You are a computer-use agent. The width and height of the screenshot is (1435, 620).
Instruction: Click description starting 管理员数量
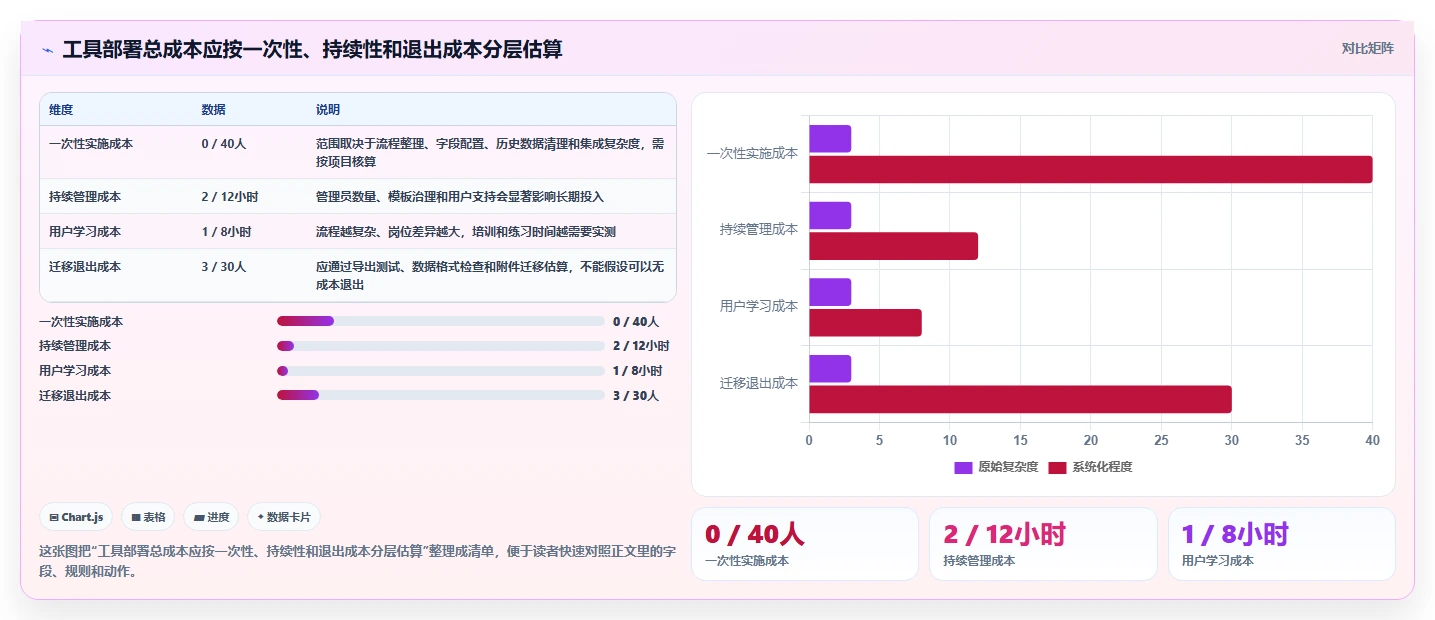(x=460, y=197)
